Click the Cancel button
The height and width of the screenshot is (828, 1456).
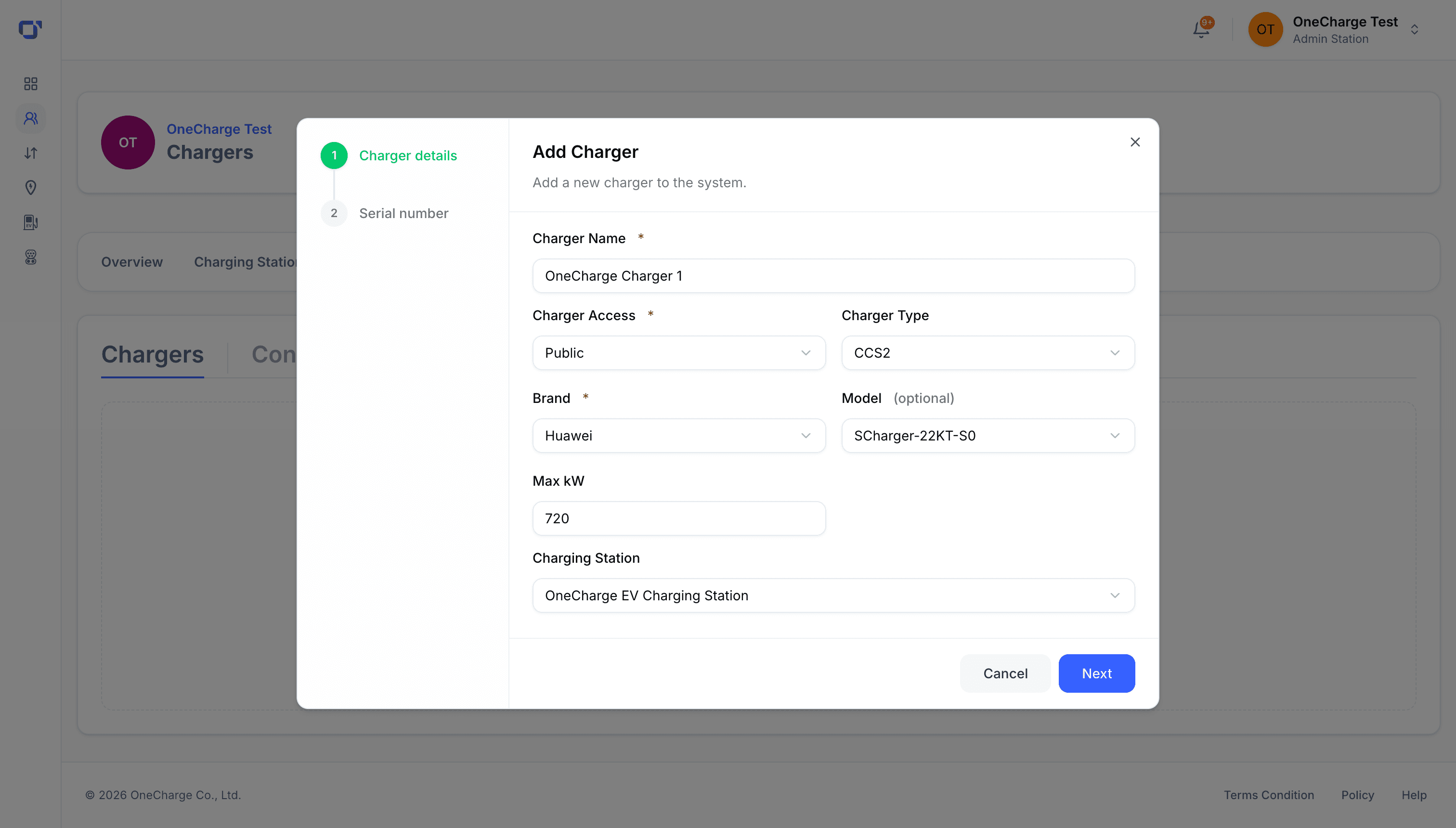pos(1005,673)
